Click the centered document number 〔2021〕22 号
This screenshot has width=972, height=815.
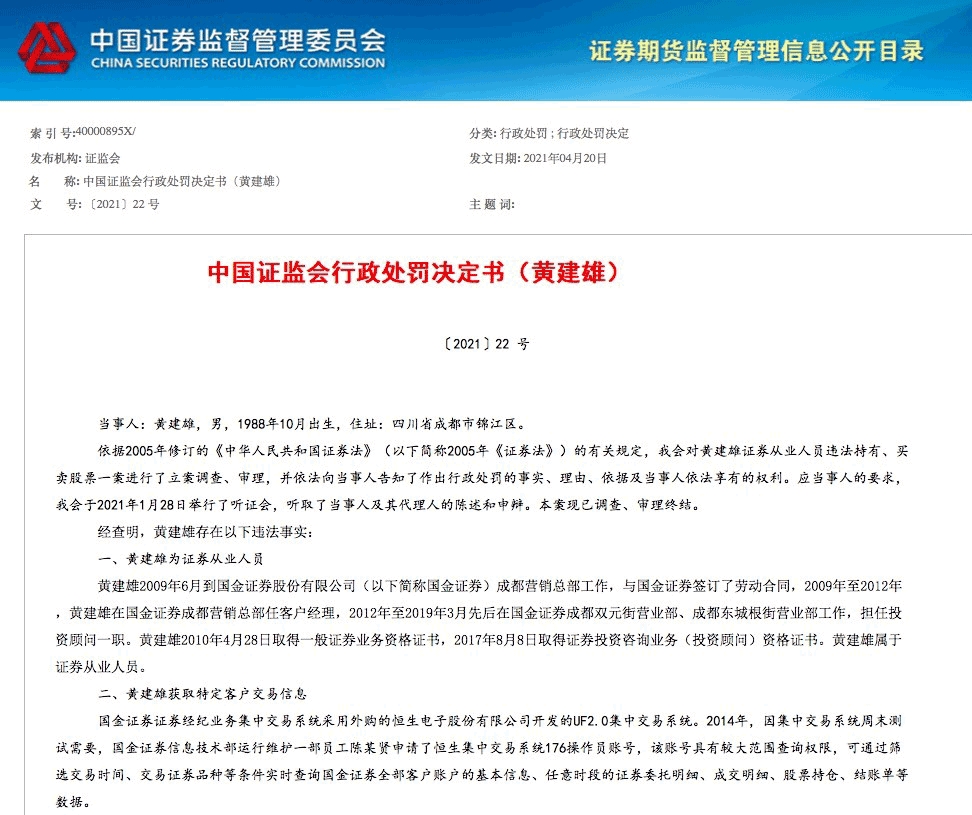[486, 344]
